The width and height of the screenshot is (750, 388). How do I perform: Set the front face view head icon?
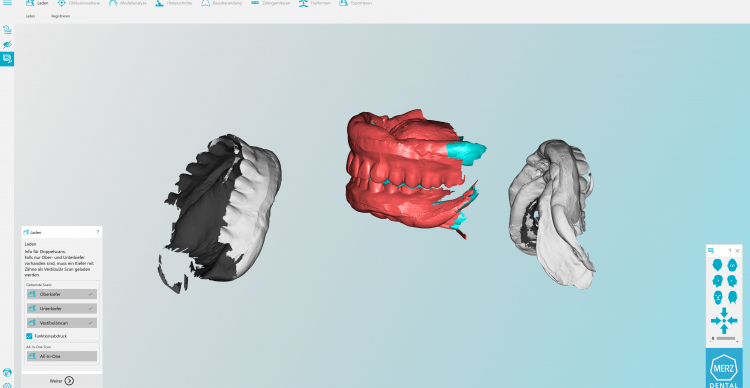pyautogui.click(x=717, y=298)
